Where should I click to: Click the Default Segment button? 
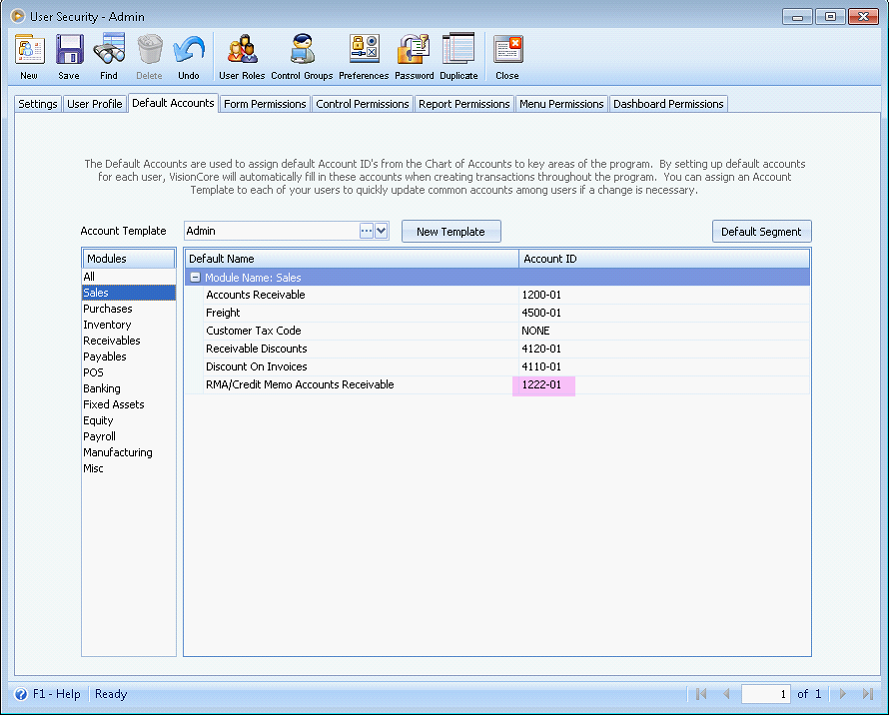click(761, 232)
